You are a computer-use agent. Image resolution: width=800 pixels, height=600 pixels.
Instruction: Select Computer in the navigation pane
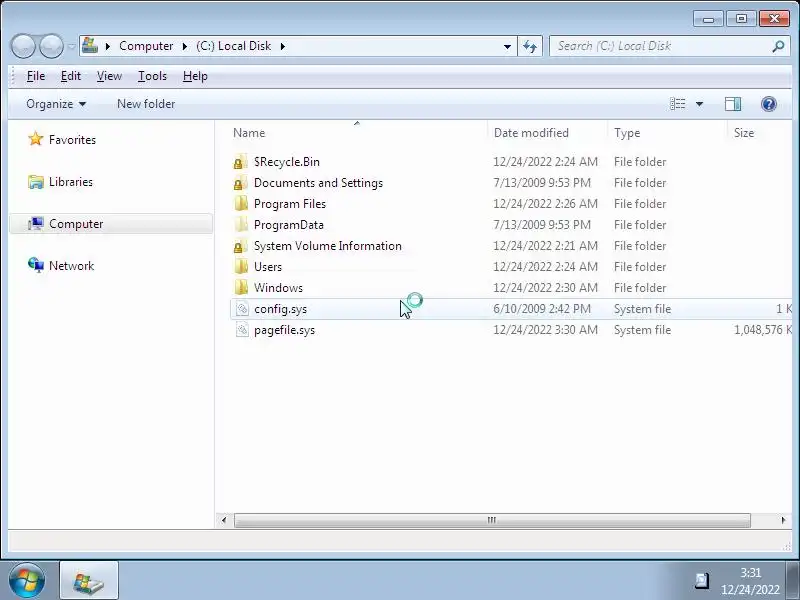pos(111,224)
